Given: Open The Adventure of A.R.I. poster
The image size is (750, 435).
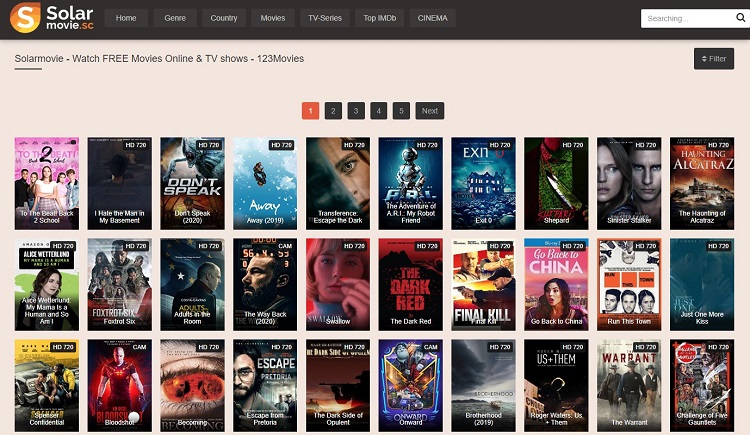Looking at the screenshot, I should [x=410, y=183].
